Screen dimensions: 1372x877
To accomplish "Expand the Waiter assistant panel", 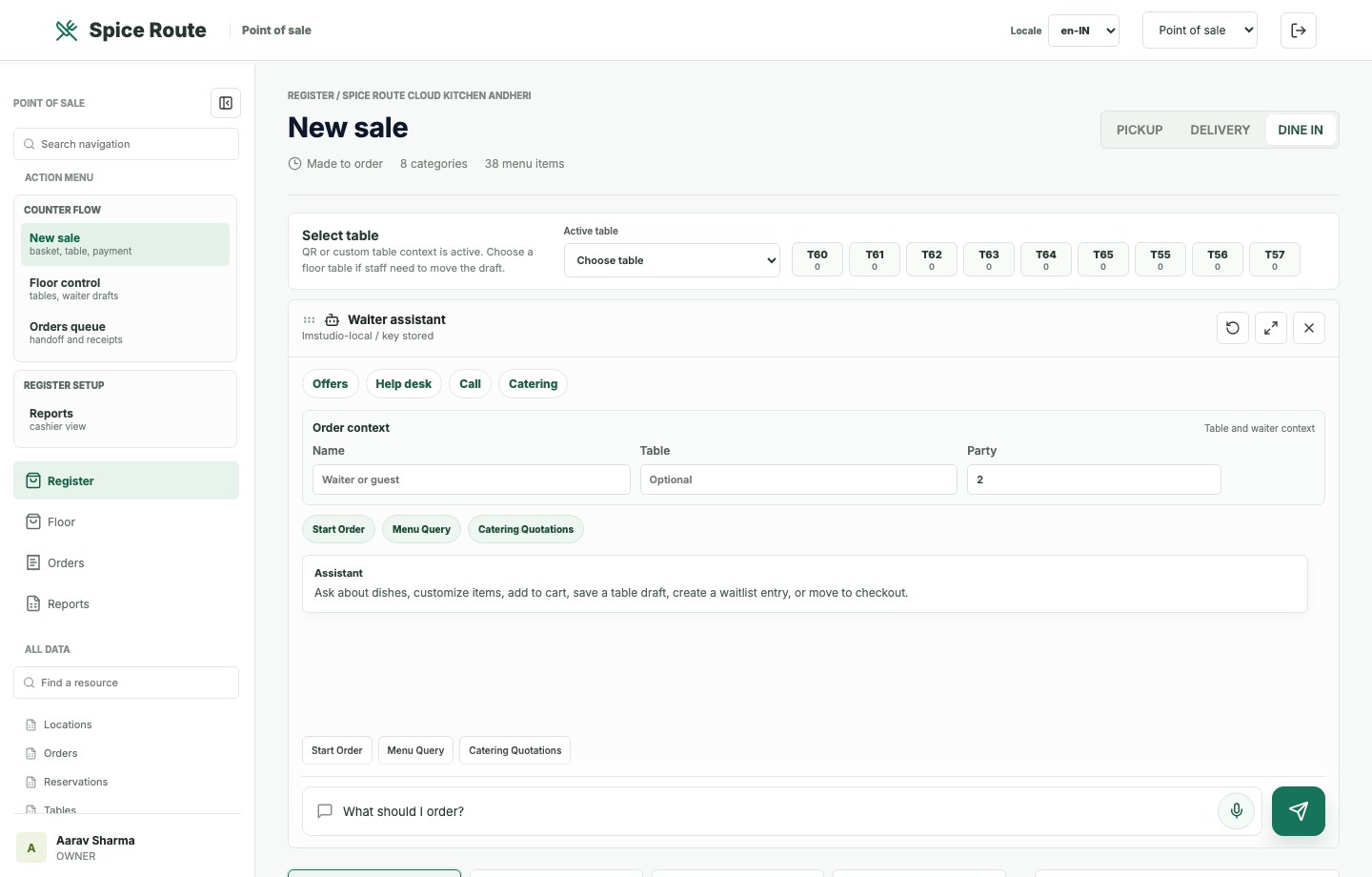I will (1271, 328).
